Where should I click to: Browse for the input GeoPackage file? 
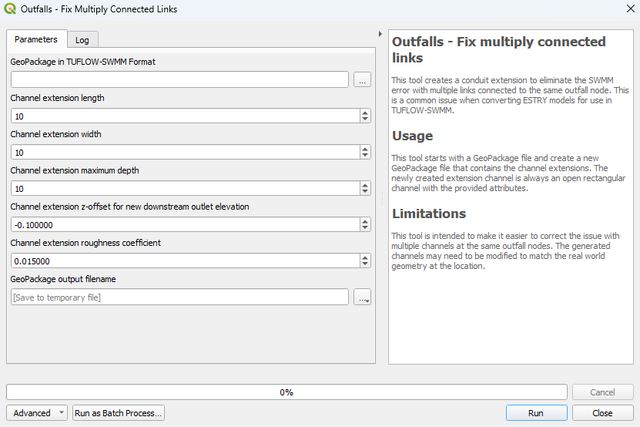(x=362, y=79)
